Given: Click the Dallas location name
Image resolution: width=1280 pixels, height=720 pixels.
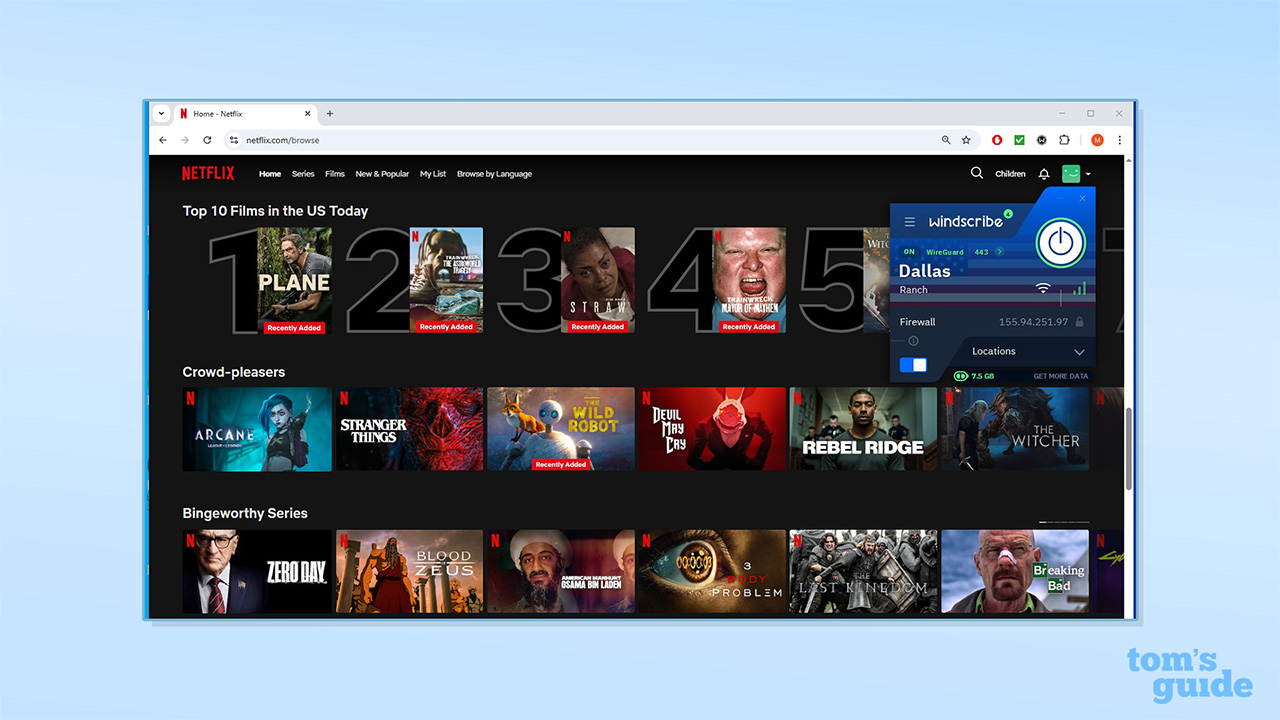Looking at the screenshot, I should [x=925, y=271].
